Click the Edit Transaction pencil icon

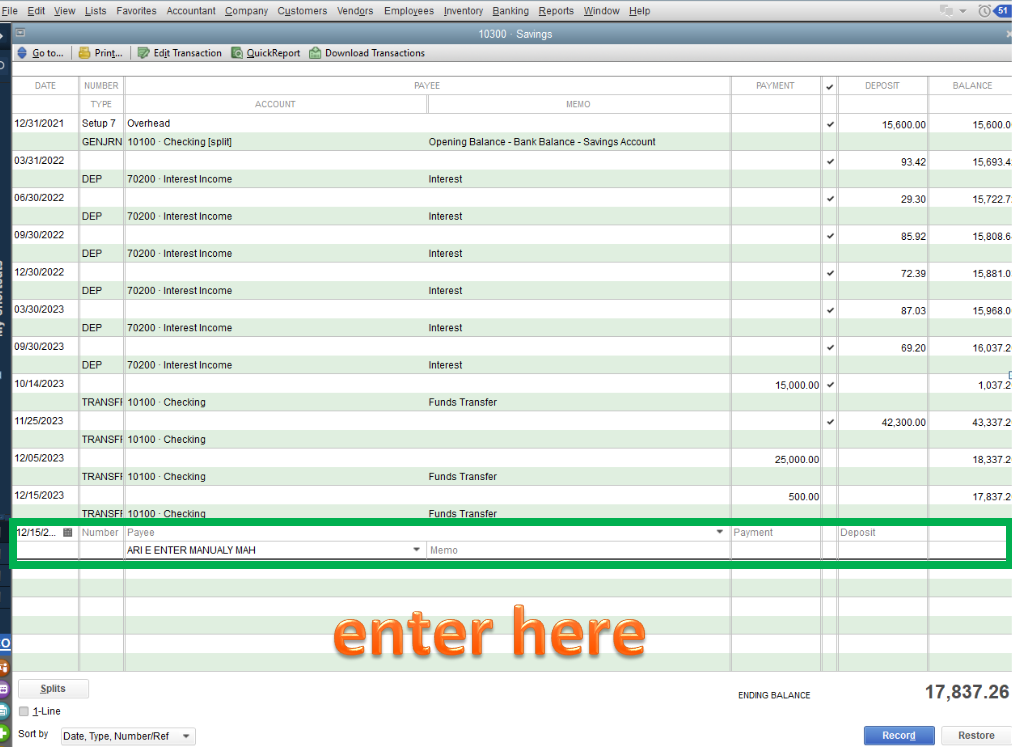[143, 53]
